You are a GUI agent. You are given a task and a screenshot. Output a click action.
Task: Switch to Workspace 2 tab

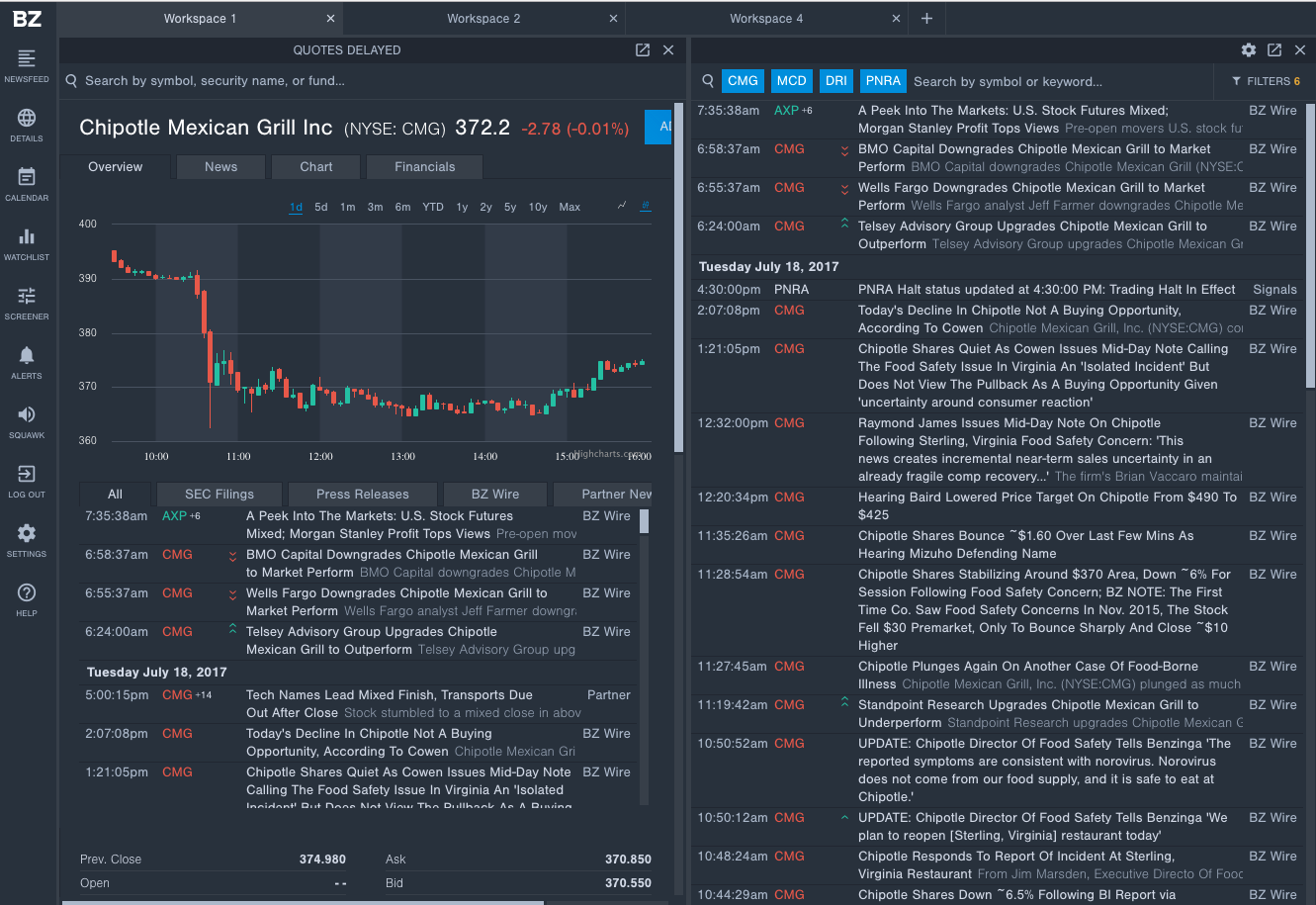(483, 19)
